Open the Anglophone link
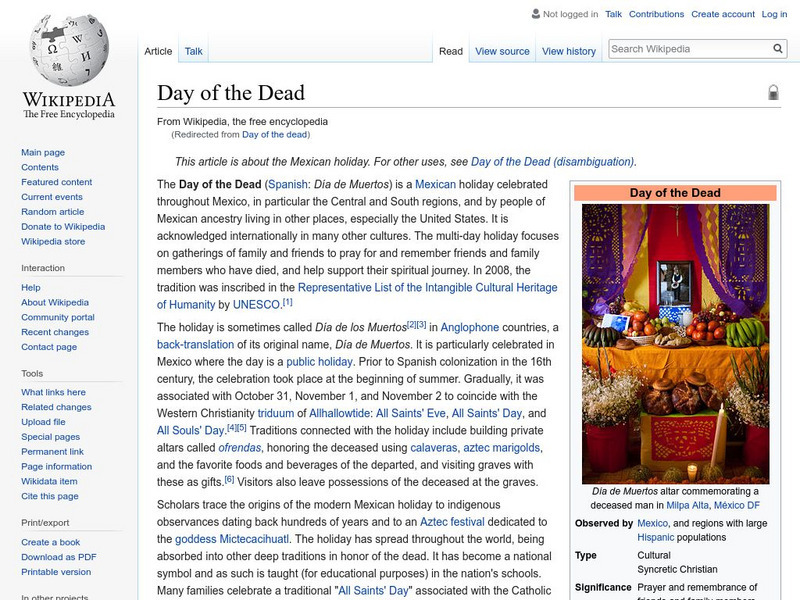The height and width of the screenshot is (600, 800). (x=469, y=327)
